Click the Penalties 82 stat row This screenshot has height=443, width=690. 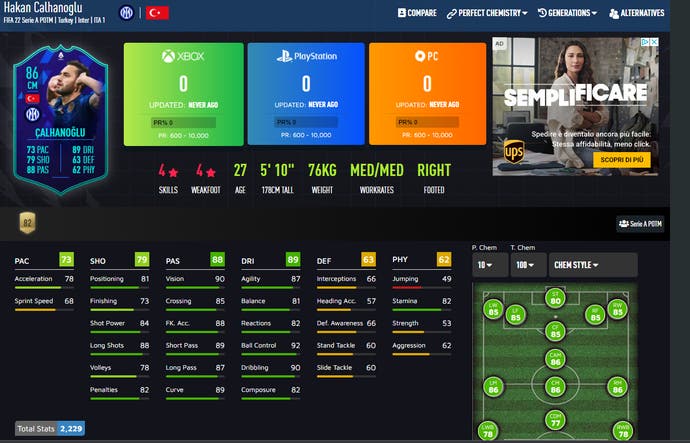120,392
